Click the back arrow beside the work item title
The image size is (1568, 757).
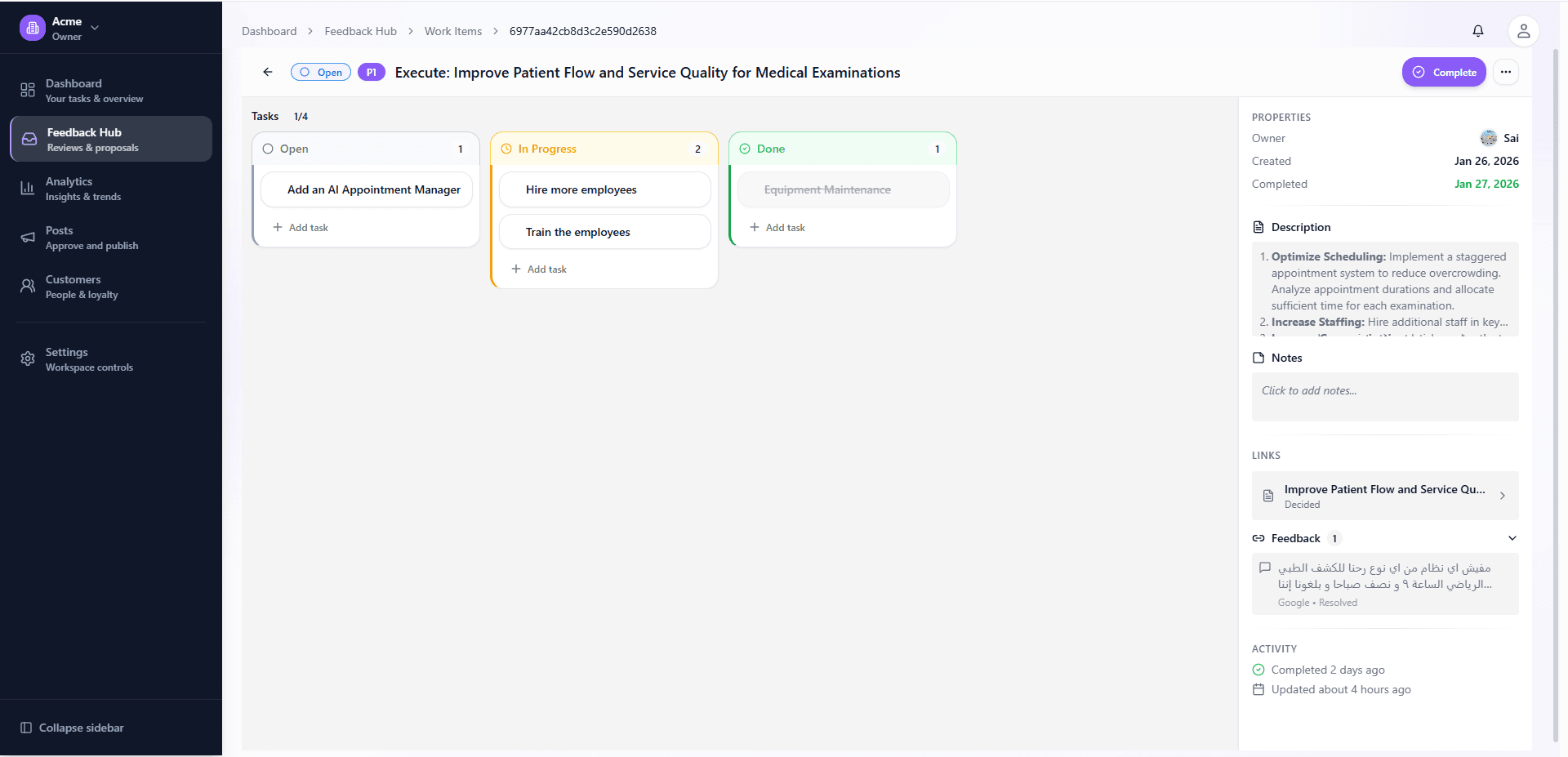click(267, 72)
